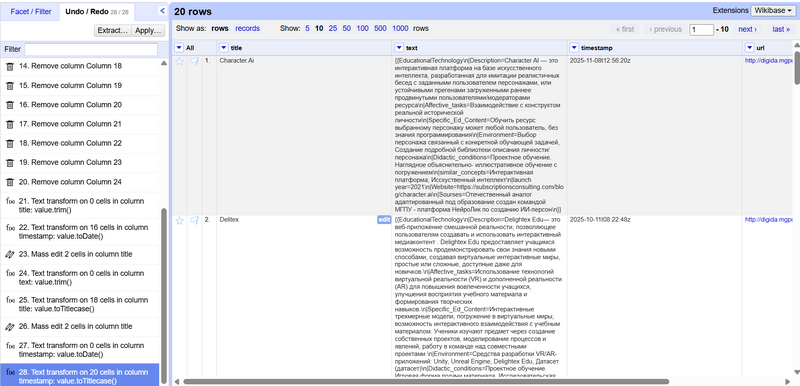This screenshot has height=386, width=800.
Task: Open the text column dropdown menu
Action: coord(398,48)
